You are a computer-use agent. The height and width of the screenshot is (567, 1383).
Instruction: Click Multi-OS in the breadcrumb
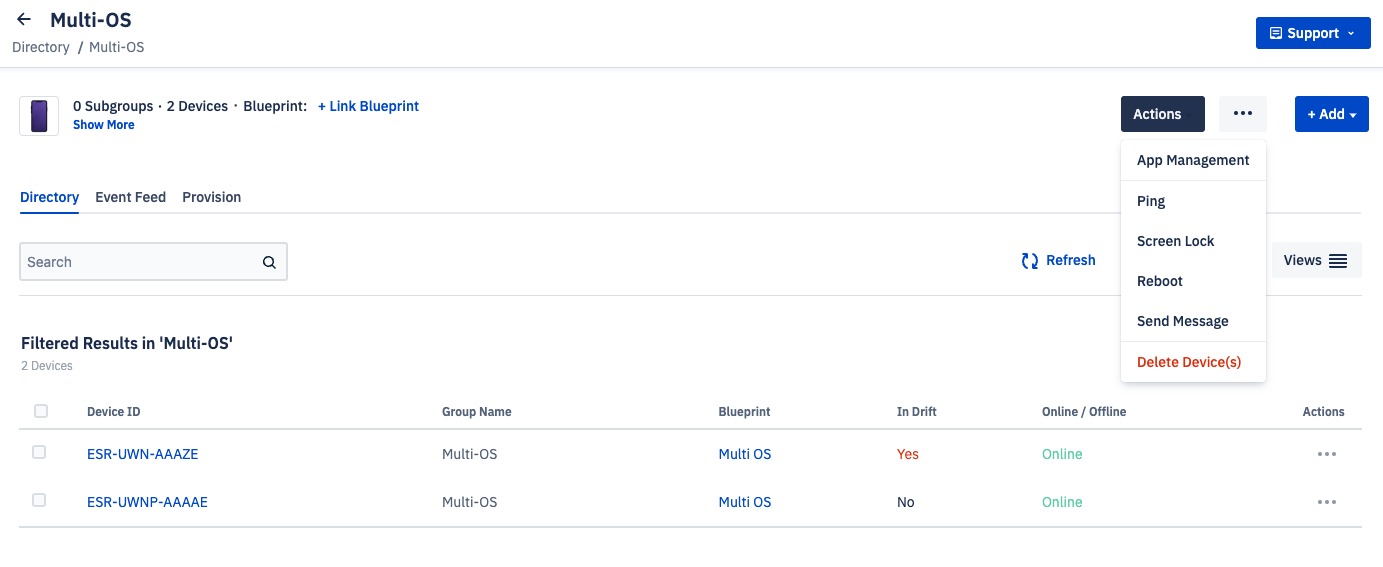click(x=117, y=47)
